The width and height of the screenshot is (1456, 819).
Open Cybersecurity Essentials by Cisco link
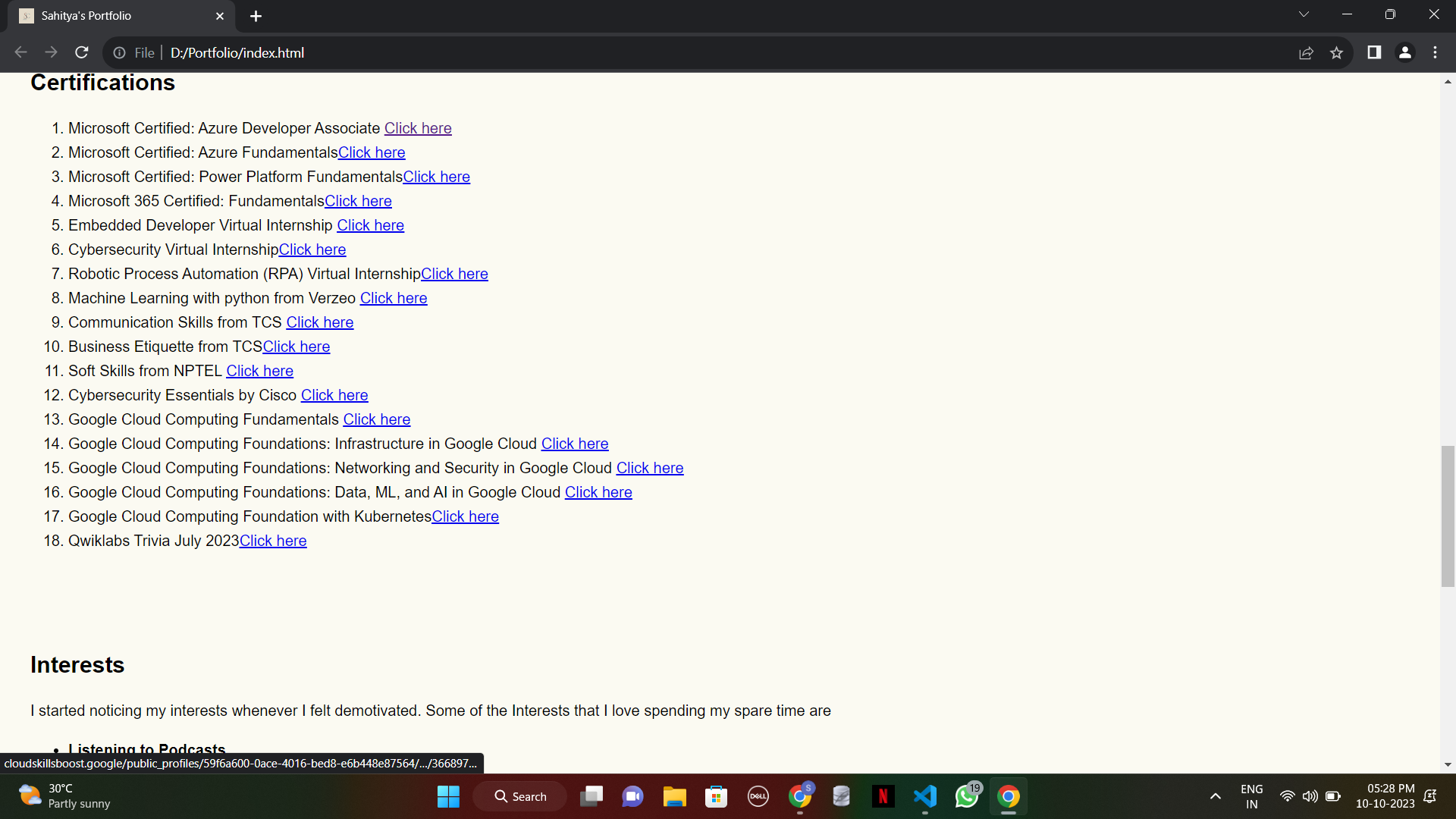tap(334, 395)
